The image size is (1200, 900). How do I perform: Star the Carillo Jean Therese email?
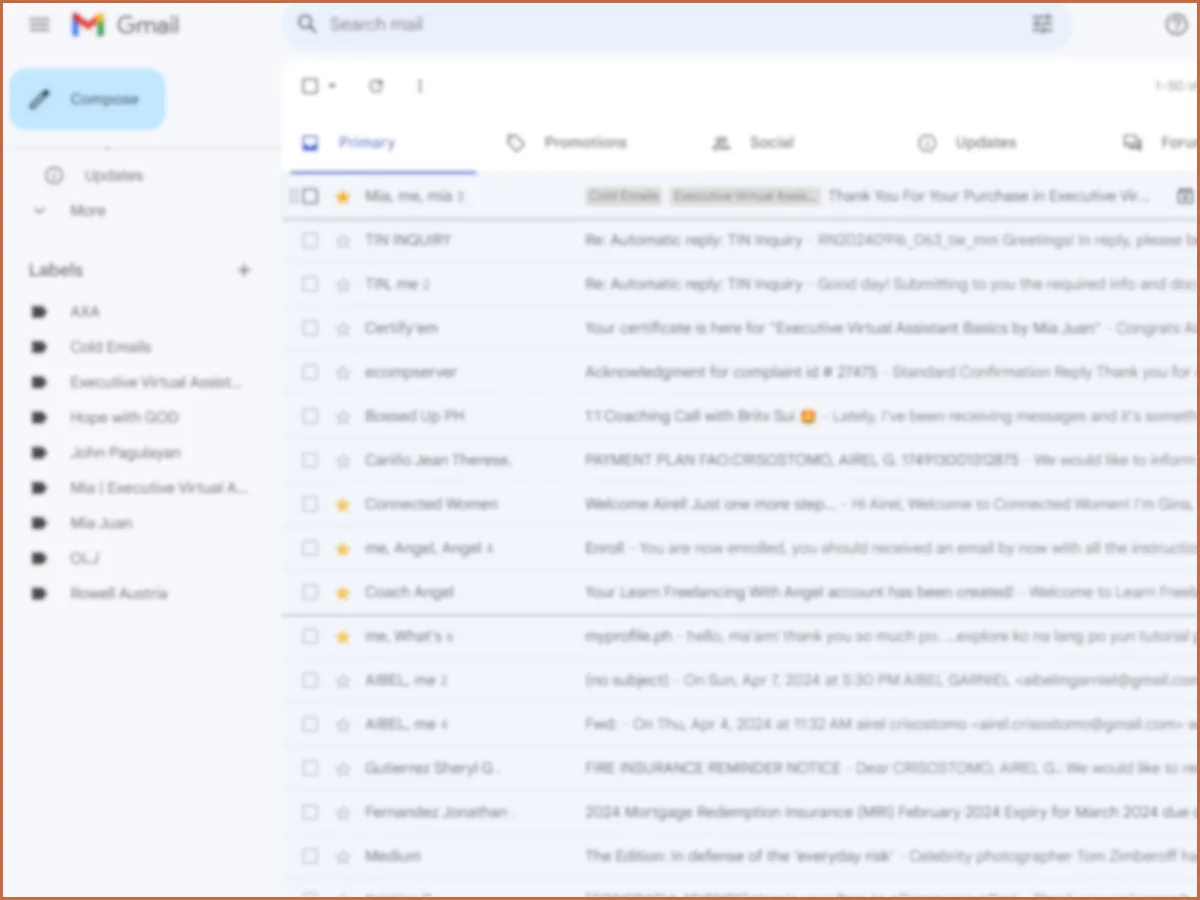click(343, 460)
